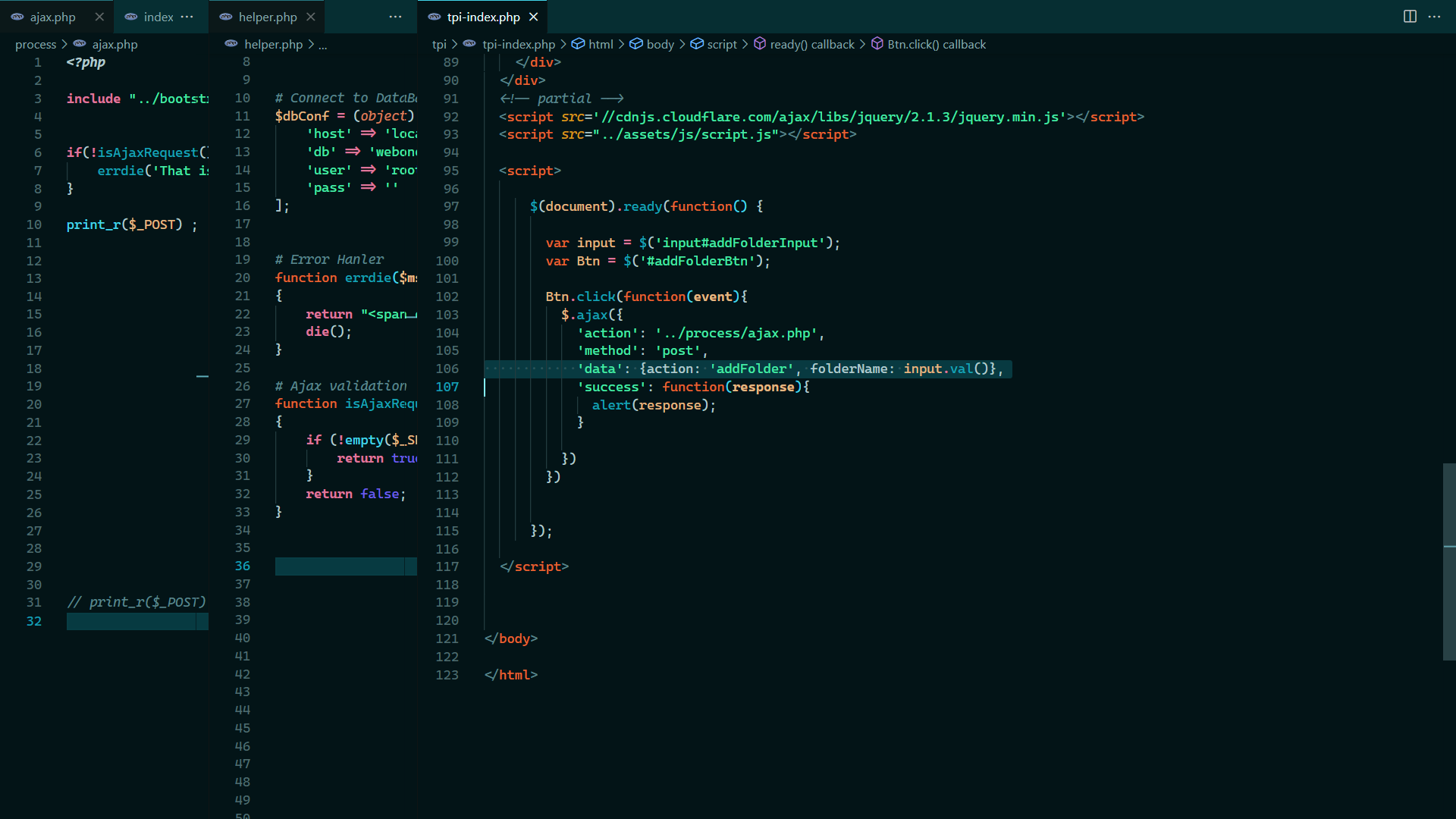1456x819 pixels.
Task: Click 'var input' declaration line
Action: pyautogui.click(x=693, y=243)
